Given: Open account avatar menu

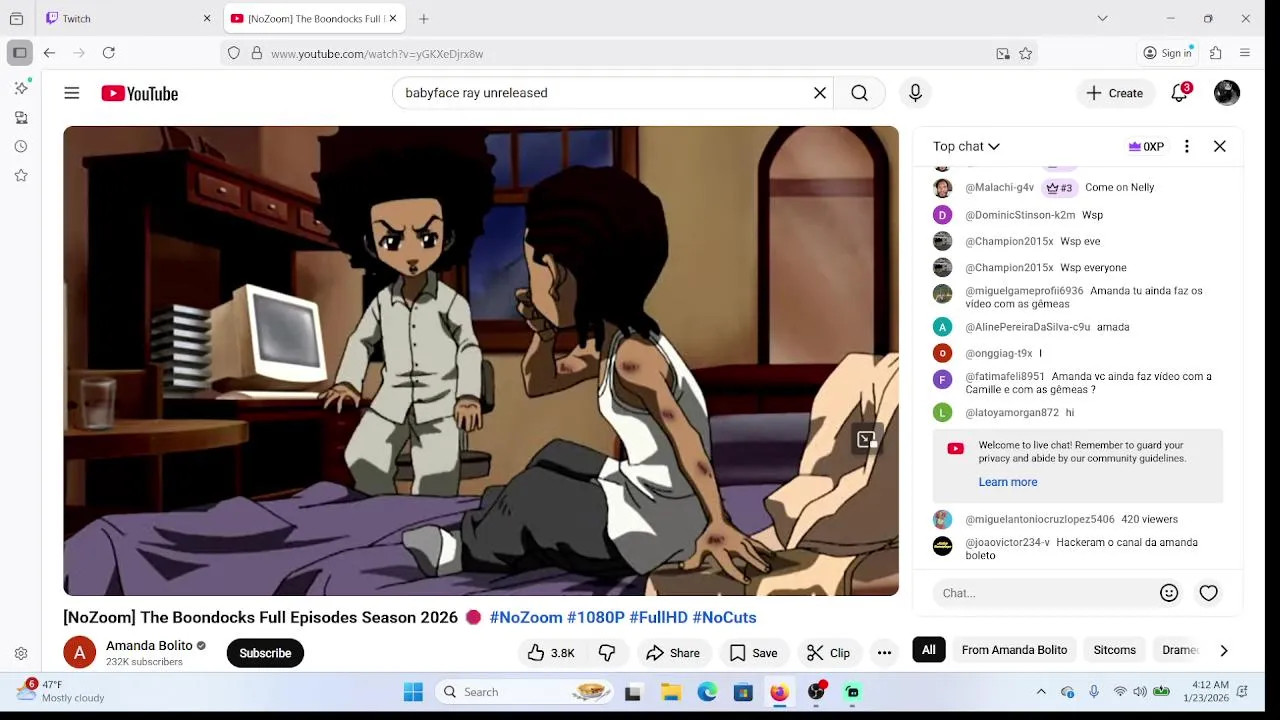Looking at the screenshot, I should 1227,93.
